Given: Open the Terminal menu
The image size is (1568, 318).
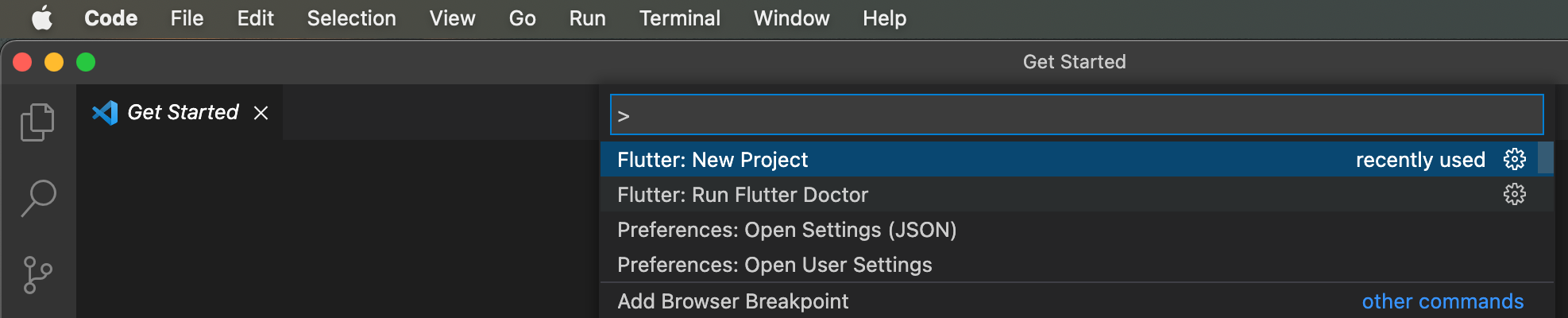Looking at the screenshot, I should point(679,18).
